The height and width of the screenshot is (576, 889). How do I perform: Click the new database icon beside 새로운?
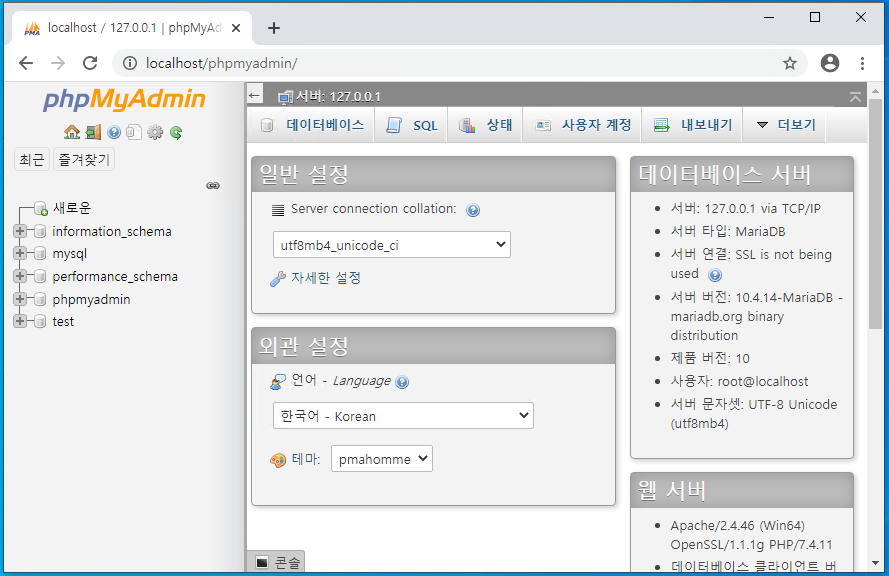(41, 209)
